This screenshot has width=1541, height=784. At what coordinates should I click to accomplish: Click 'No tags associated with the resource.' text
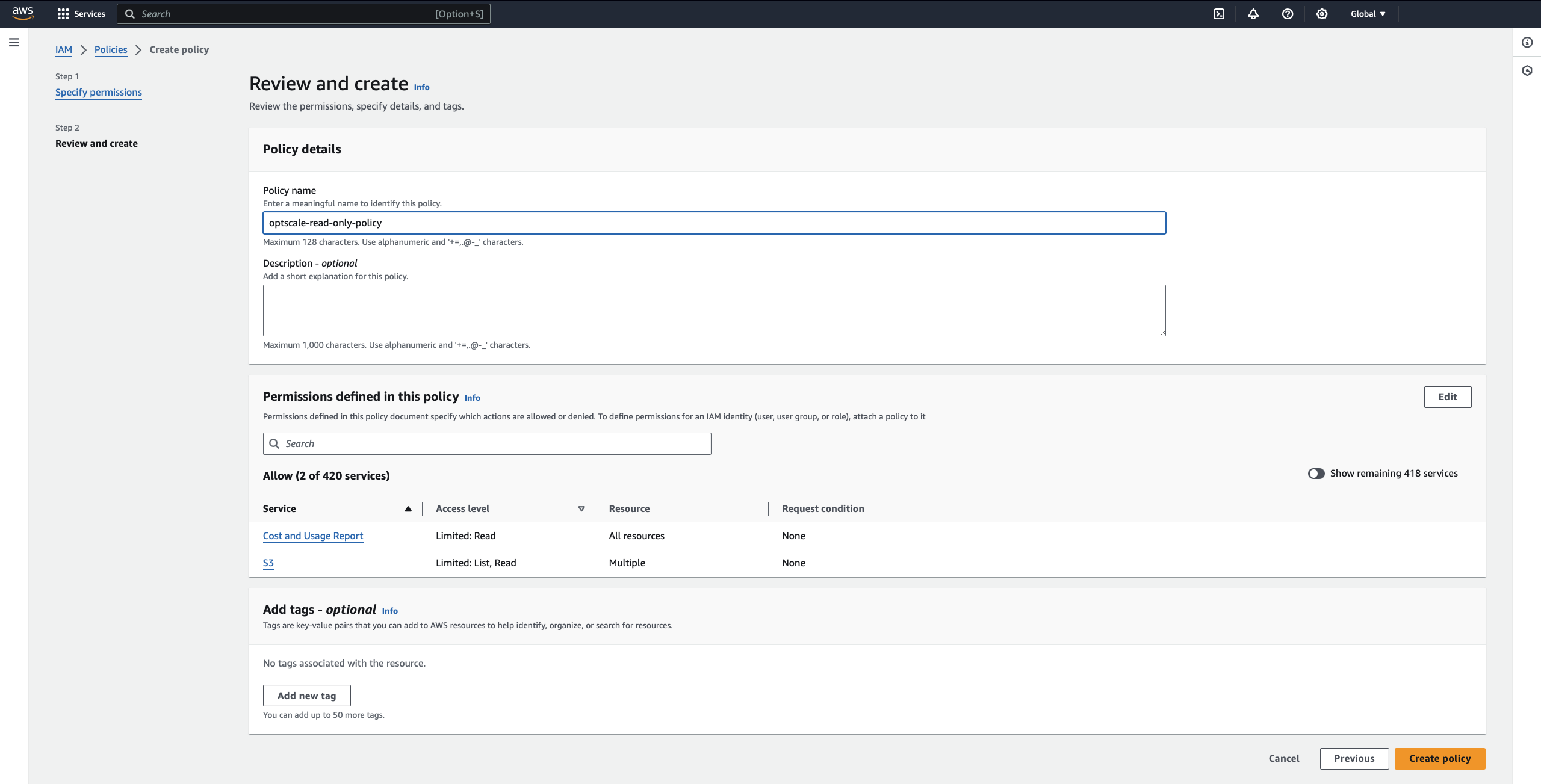(344, 663)
